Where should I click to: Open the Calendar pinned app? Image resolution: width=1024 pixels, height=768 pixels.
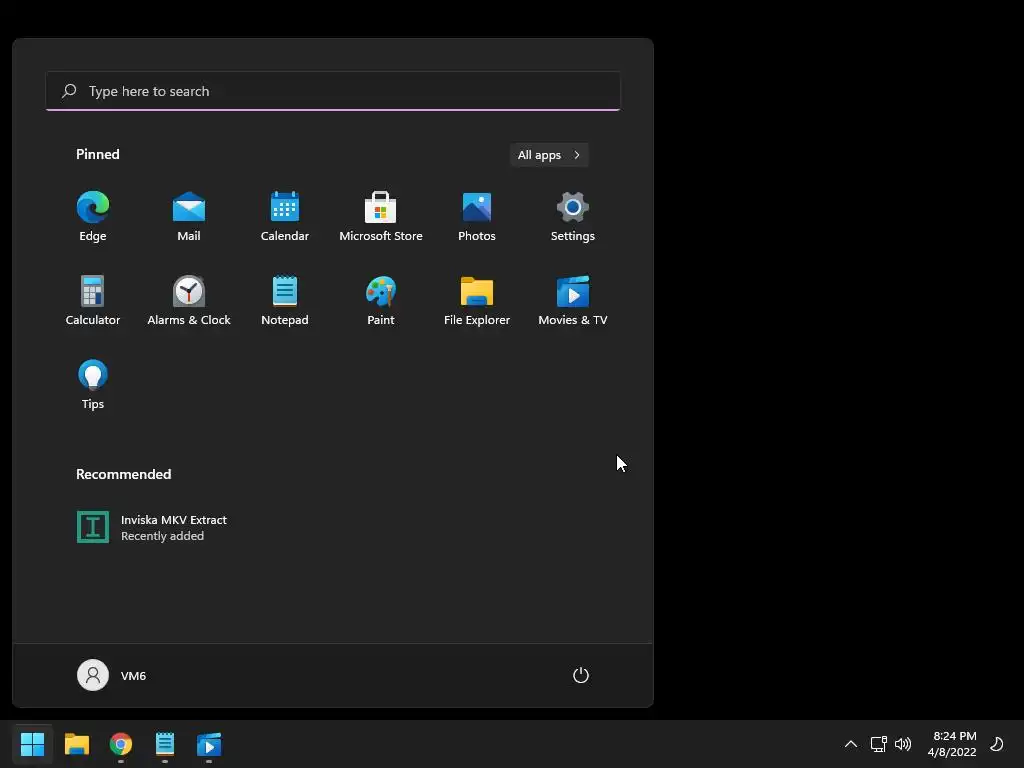click(285, 217)
